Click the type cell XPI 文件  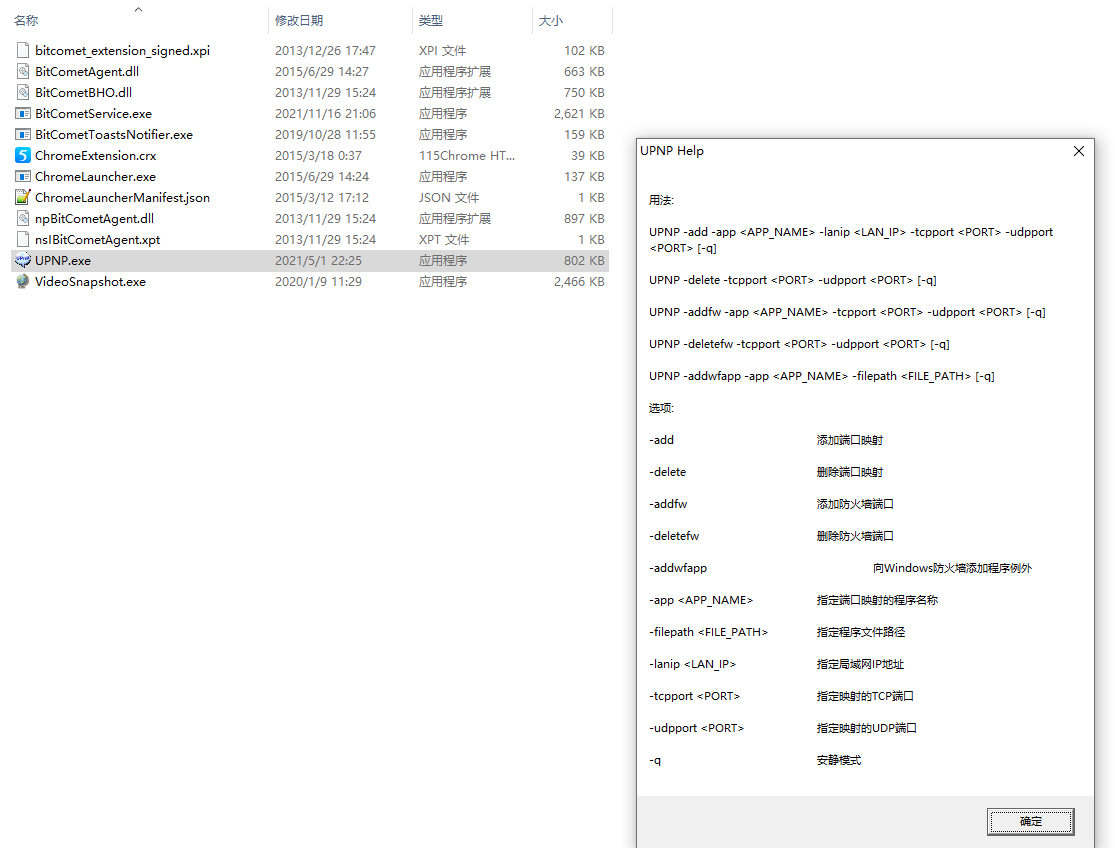click(x=442, y=50)
